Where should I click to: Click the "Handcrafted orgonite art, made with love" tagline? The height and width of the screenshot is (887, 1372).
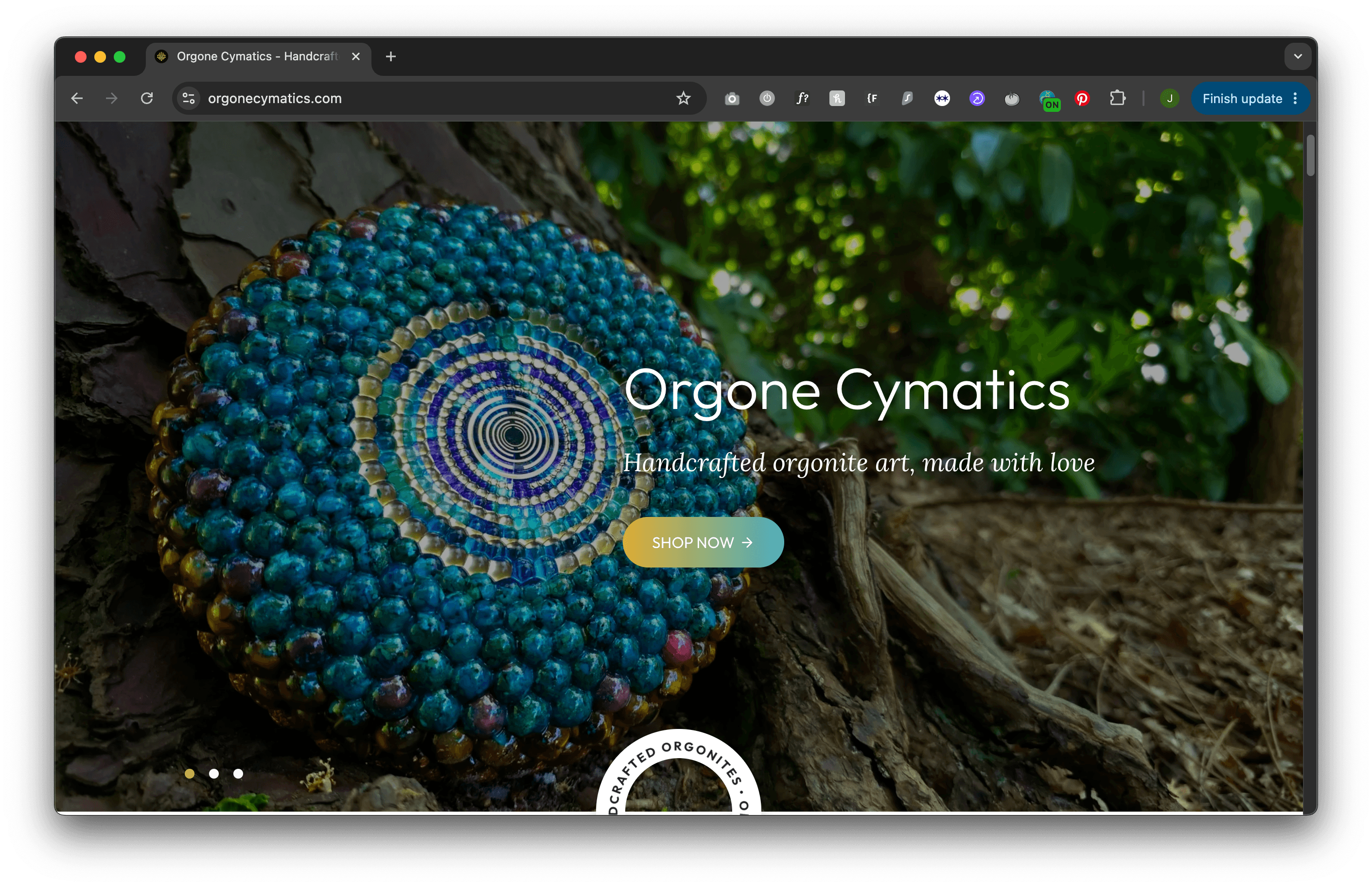[859, 462]
